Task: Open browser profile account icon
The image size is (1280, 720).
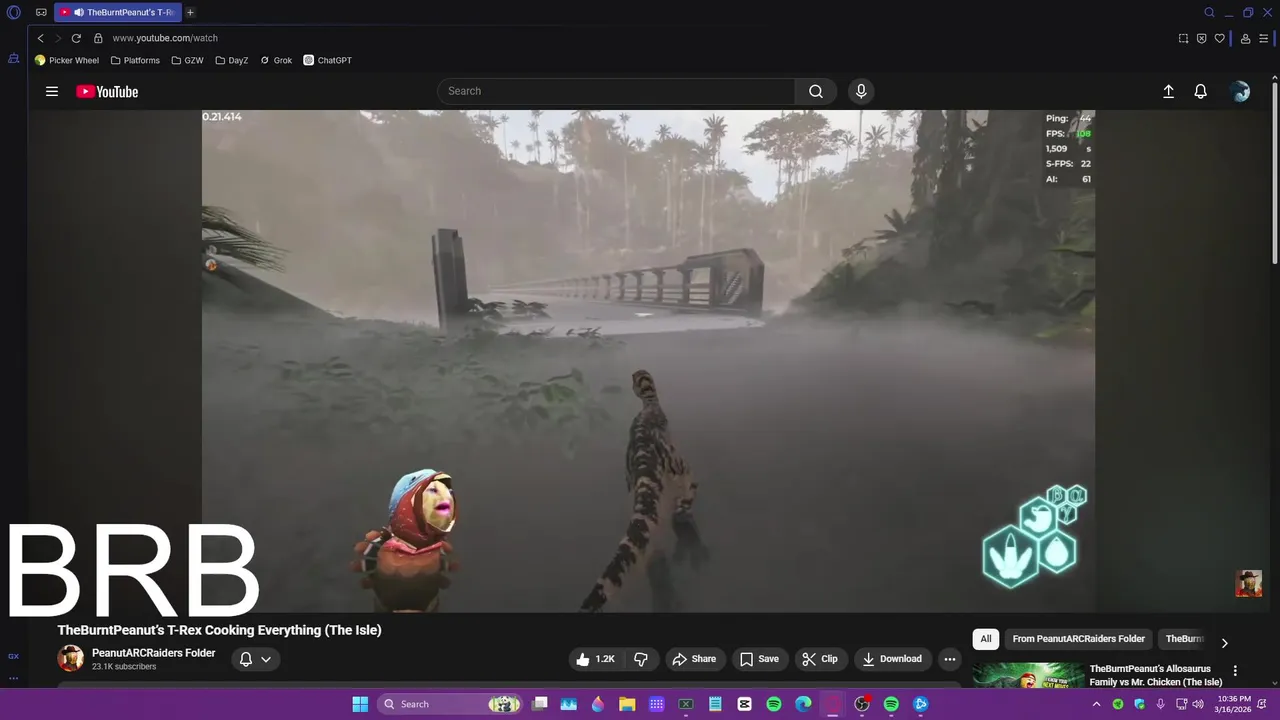Action: (x=1245, y=38)
